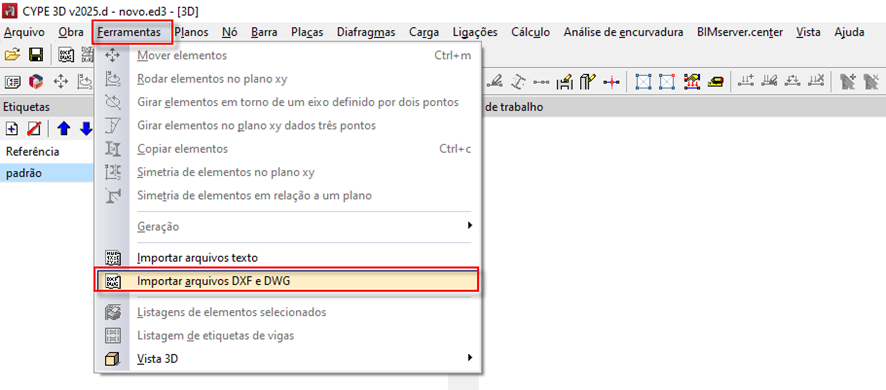Open the Obra menu
The image size is (886, 390).
pyautogui.click(x=71, y=32)
